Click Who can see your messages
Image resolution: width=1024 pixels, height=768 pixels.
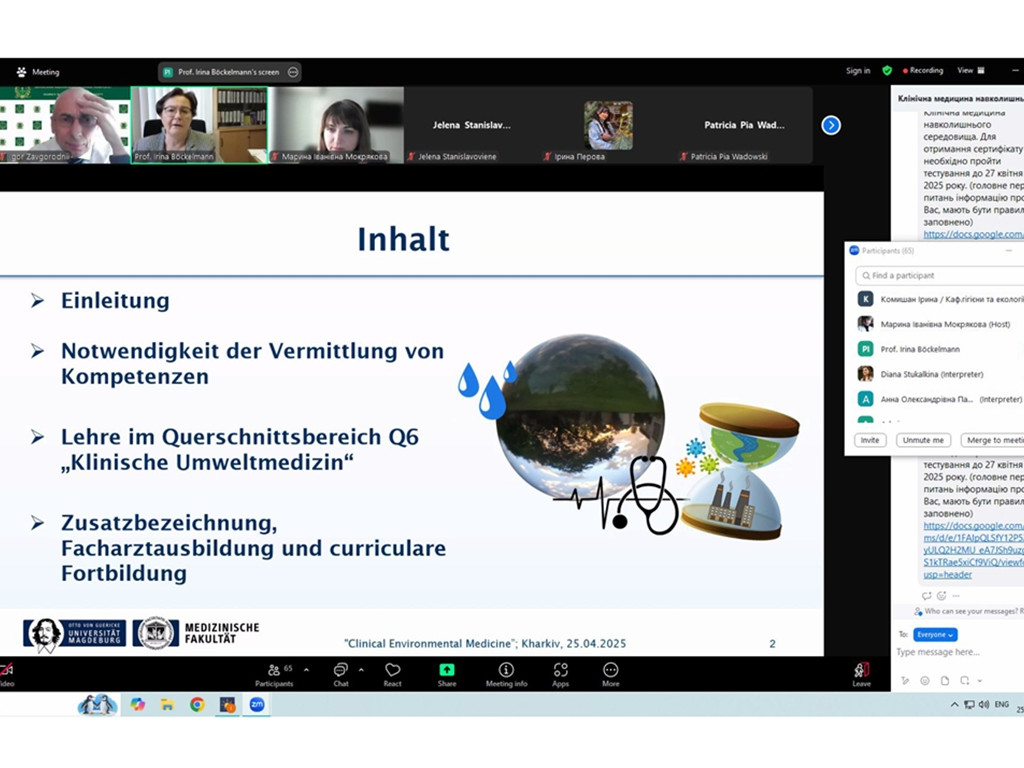[x=969, y=611]
